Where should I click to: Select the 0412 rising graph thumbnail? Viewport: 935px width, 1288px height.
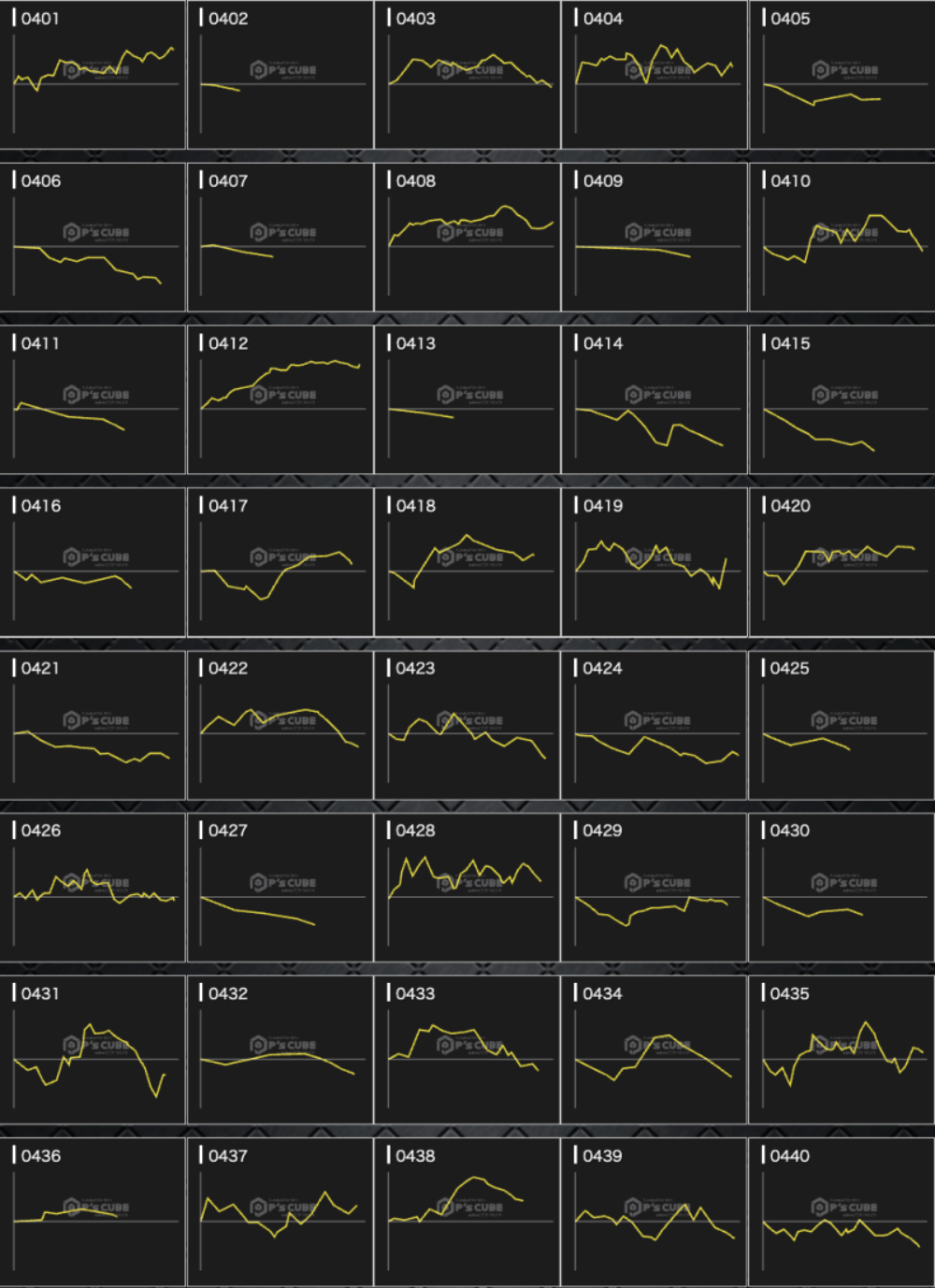pos(280,399)
